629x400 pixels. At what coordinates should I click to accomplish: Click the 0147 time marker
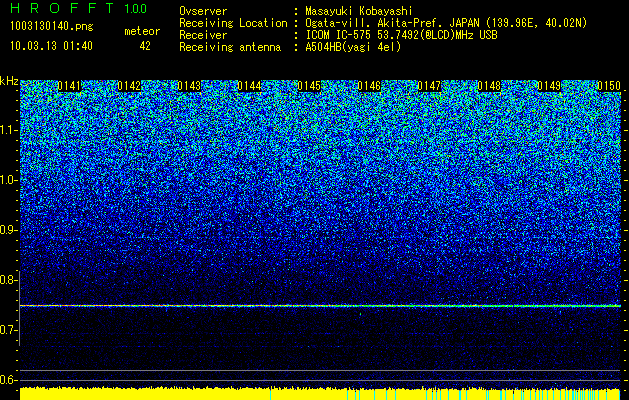[x=429, y=86]
